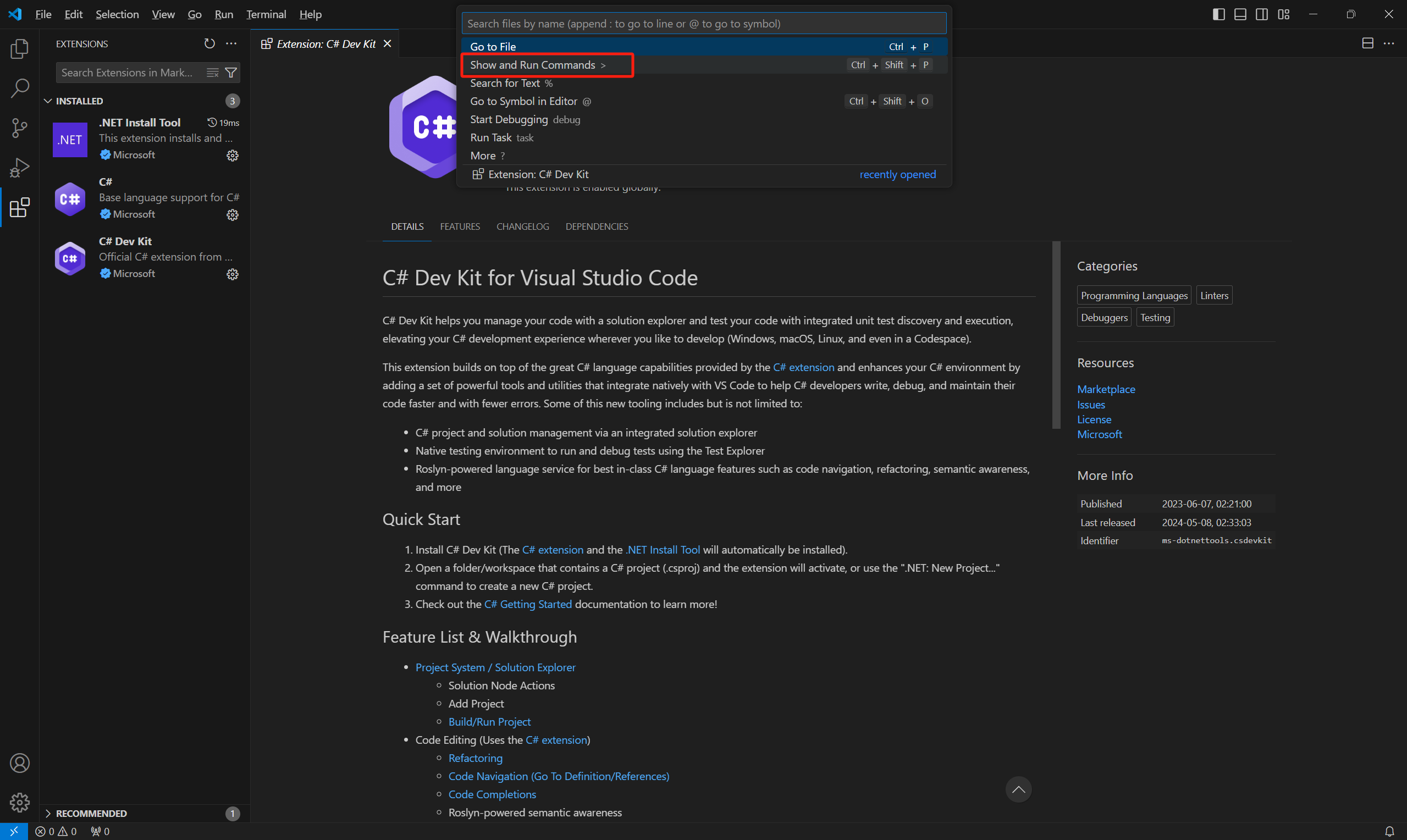
Task: Focus the quick open search field
Action: point(704,24)
